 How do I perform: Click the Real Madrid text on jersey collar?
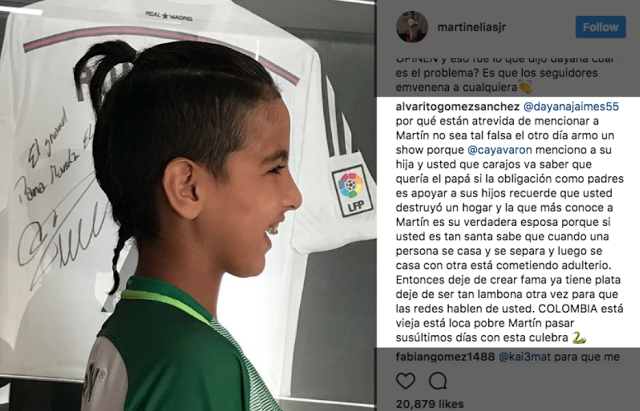pos(169,16)
